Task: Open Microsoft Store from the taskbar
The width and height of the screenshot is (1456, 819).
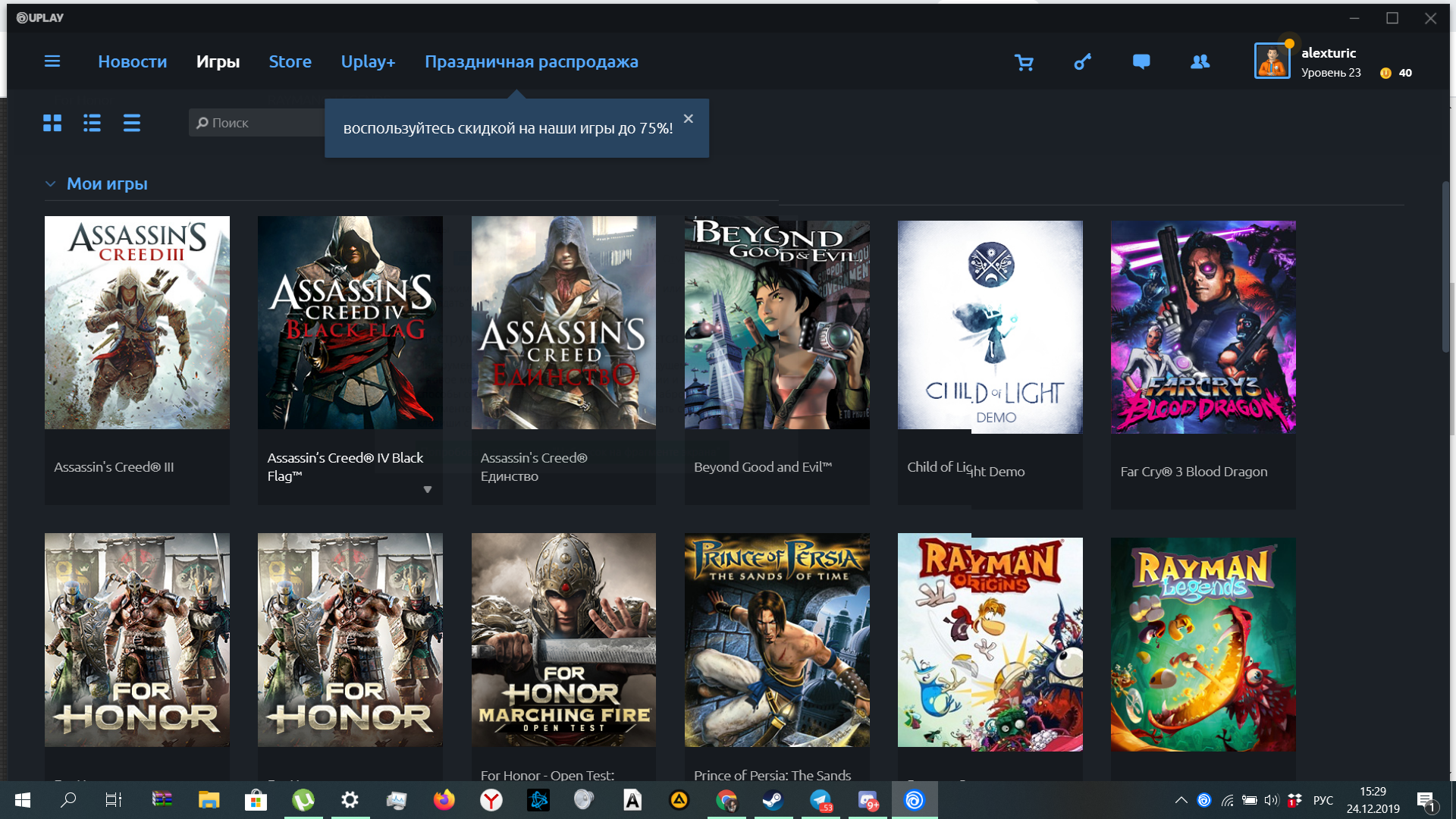Action: coord(256,800)
